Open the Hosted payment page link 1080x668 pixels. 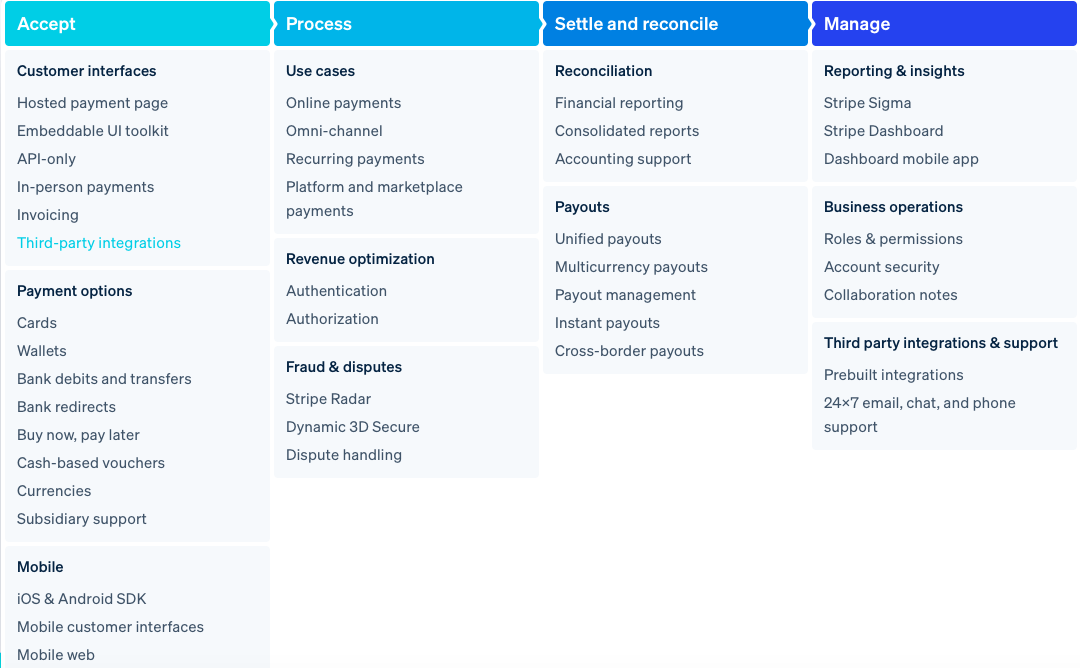pos(92,103)
